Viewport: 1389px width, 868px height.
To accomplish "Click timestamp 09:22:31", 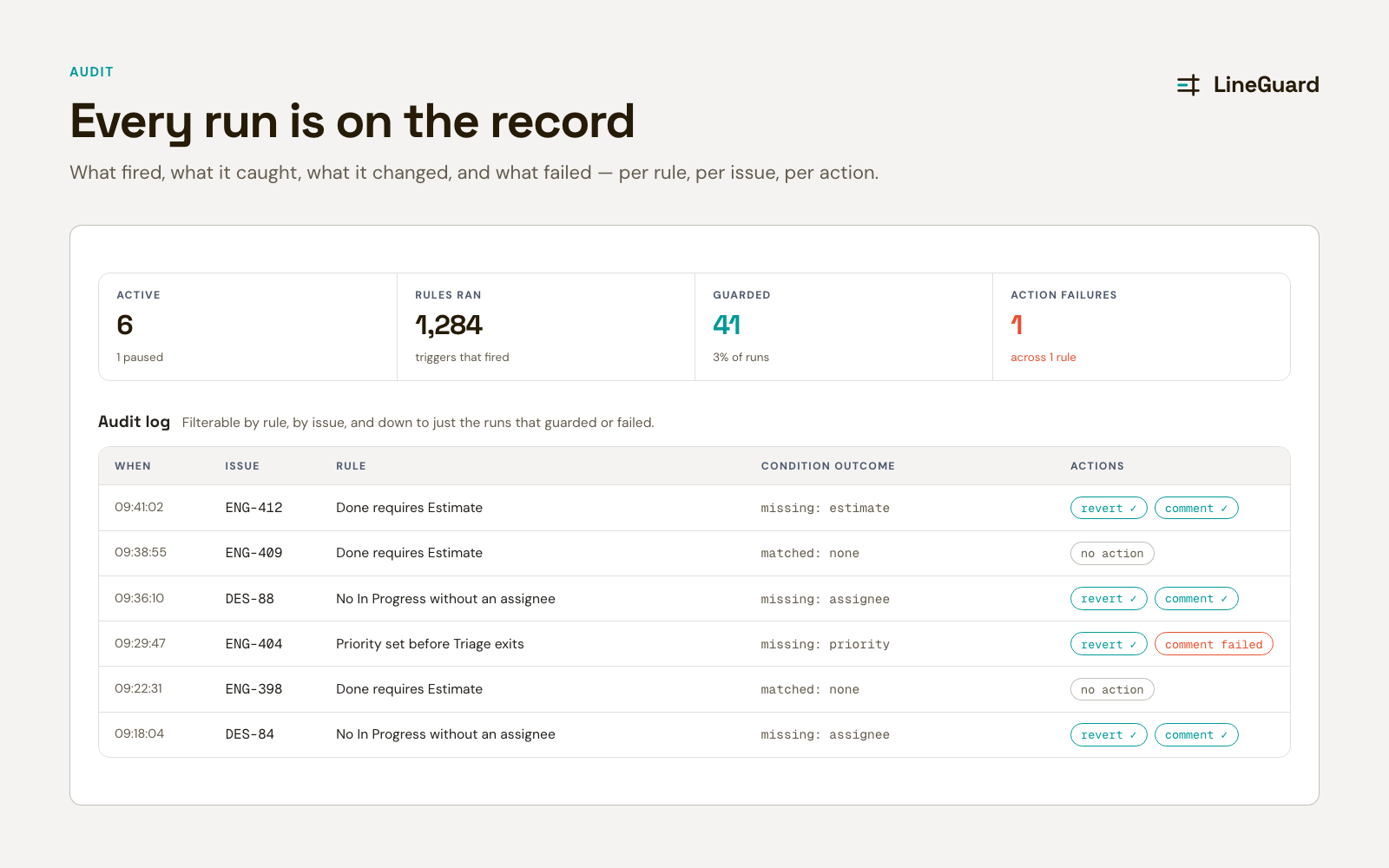I will pos(138,688).
